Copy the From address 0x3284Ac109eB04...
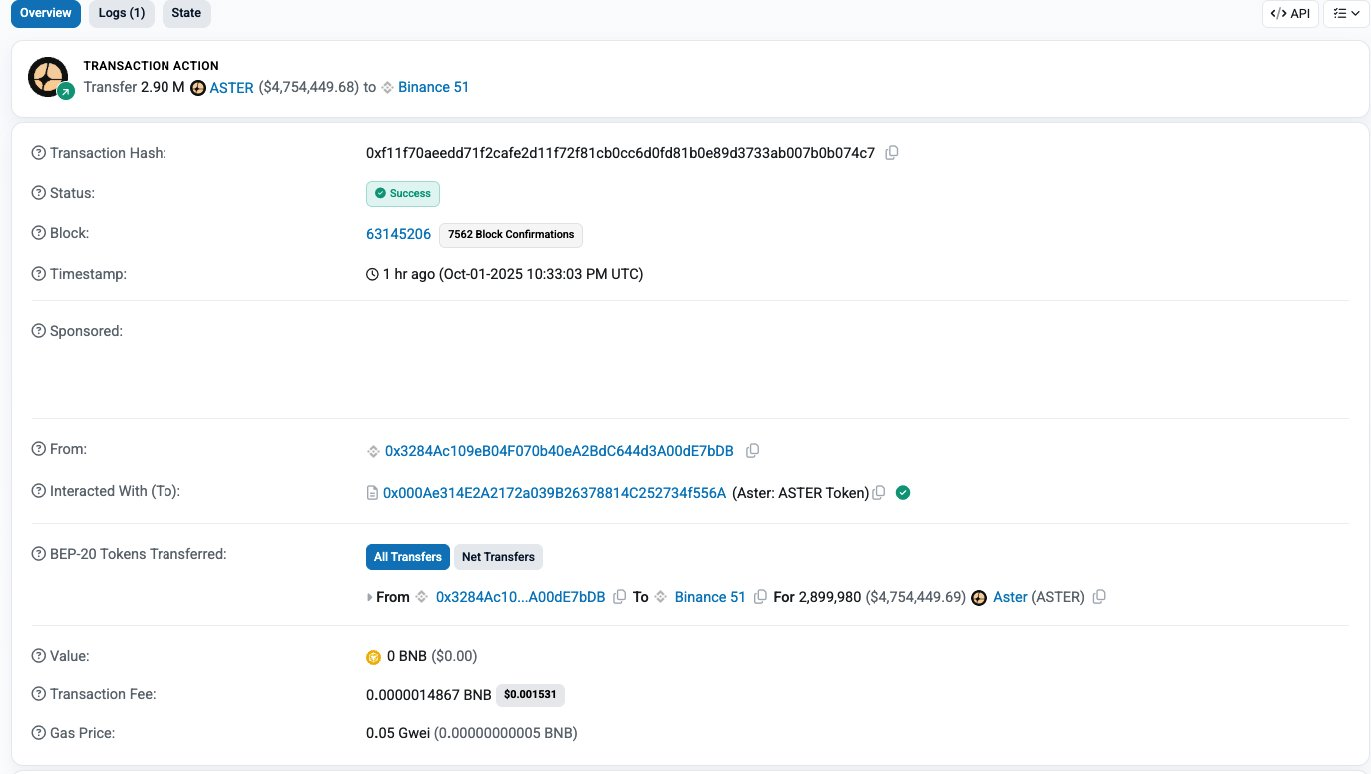 pos(752,450)
